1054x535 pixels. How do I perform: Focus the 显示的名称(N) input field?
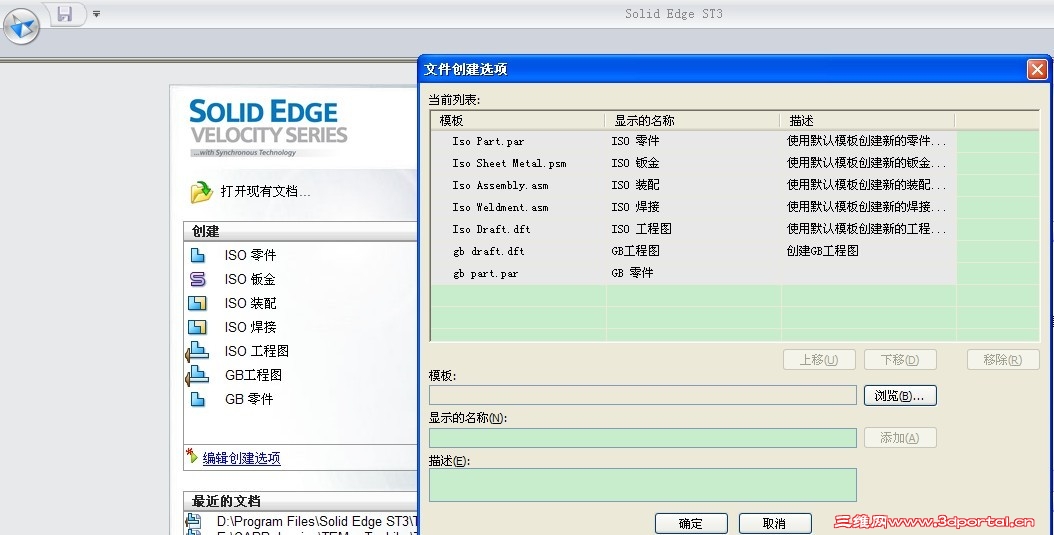(x=643, y=438)
